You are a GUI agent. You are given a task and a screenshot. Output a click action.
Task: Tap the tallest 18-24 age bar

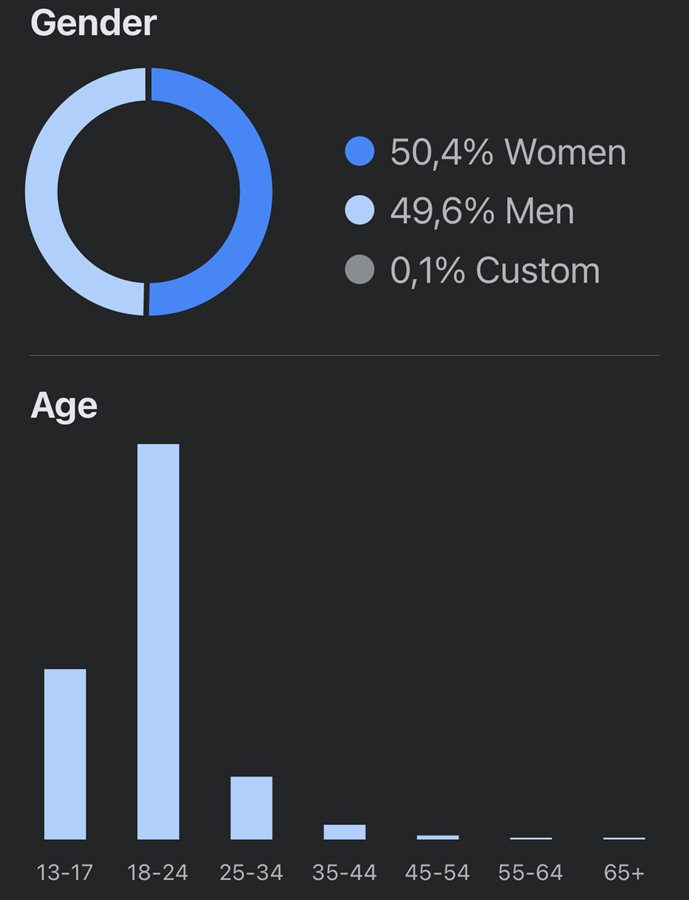[x=158, y=640]
